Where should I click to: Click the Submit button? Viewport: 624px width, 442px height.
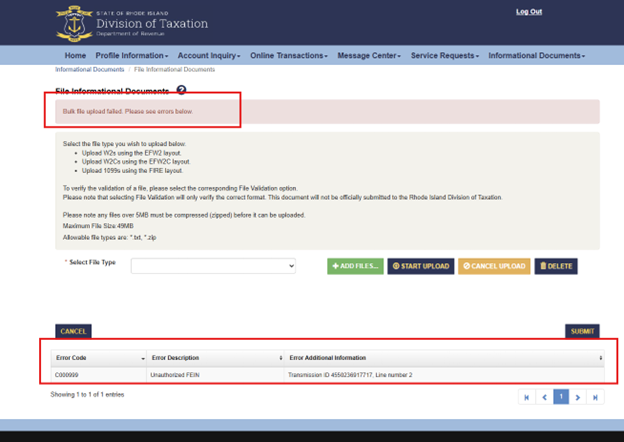pos(582,331)
